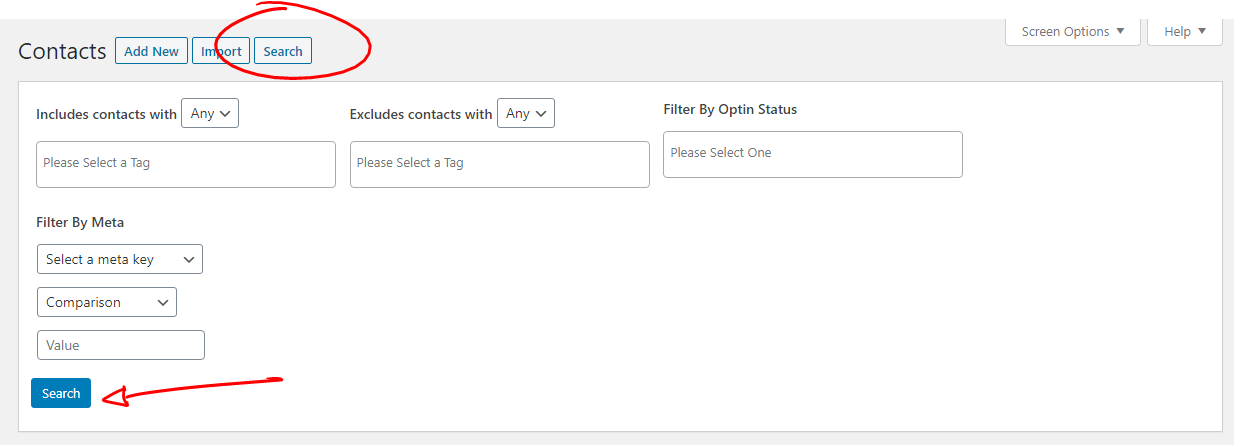Open the Comparison dropdown
The height and width of the screenshot is (445, 1234).
pyautogui.click(x=106, y=302)
